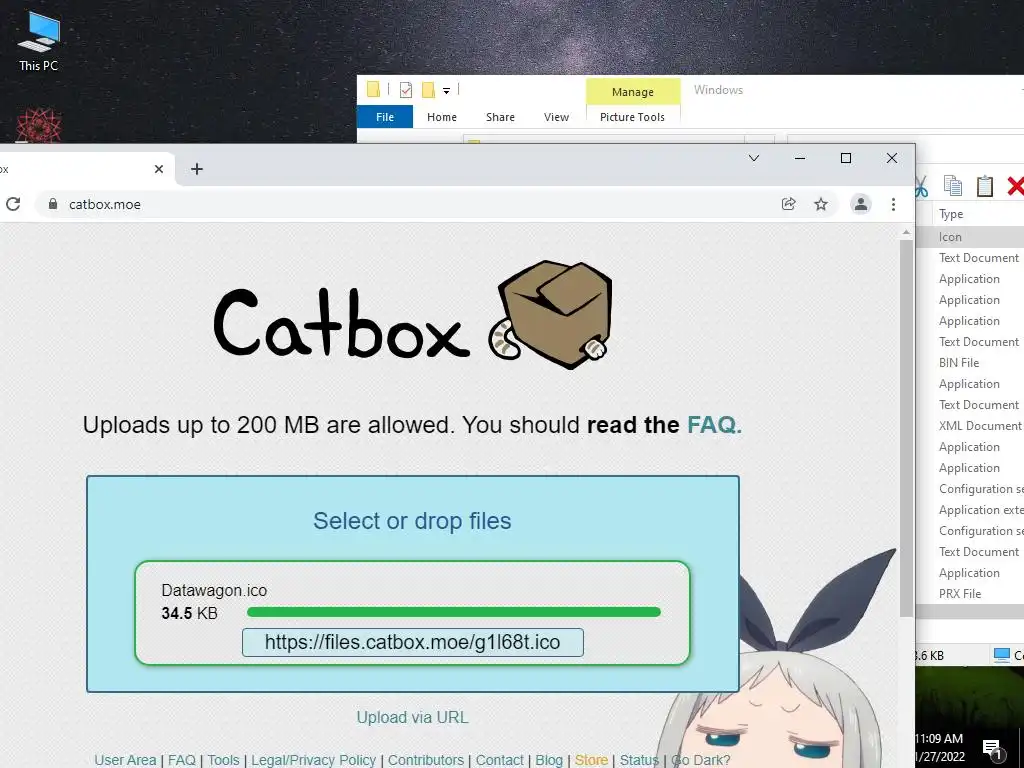Viewport: 1024px width, 768px height.
Task: Switch to the View ribbon tab
Action: (x=556, y=117)
